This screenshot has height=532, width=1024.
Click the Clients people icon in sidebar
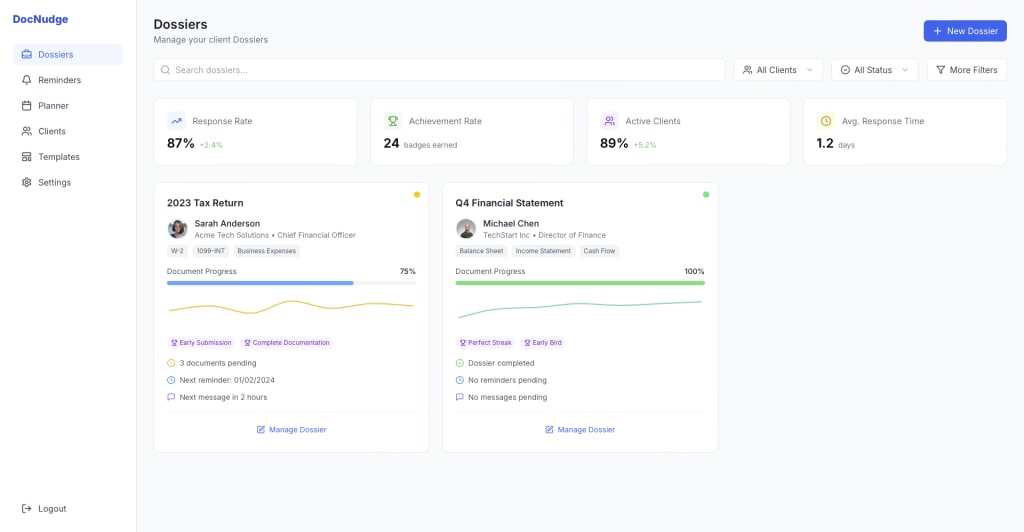27,131
